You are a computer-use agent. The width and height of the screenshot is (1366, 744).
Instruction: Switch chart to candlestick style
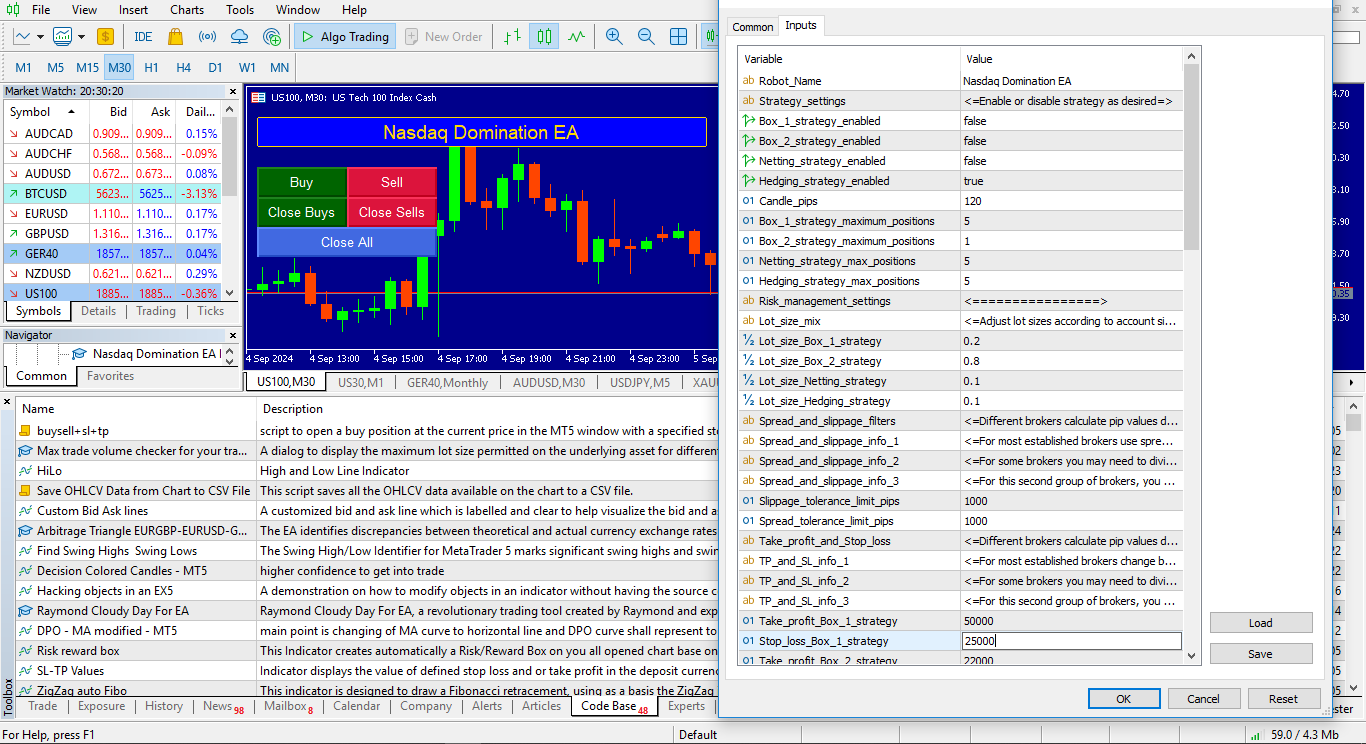[544, 37]
